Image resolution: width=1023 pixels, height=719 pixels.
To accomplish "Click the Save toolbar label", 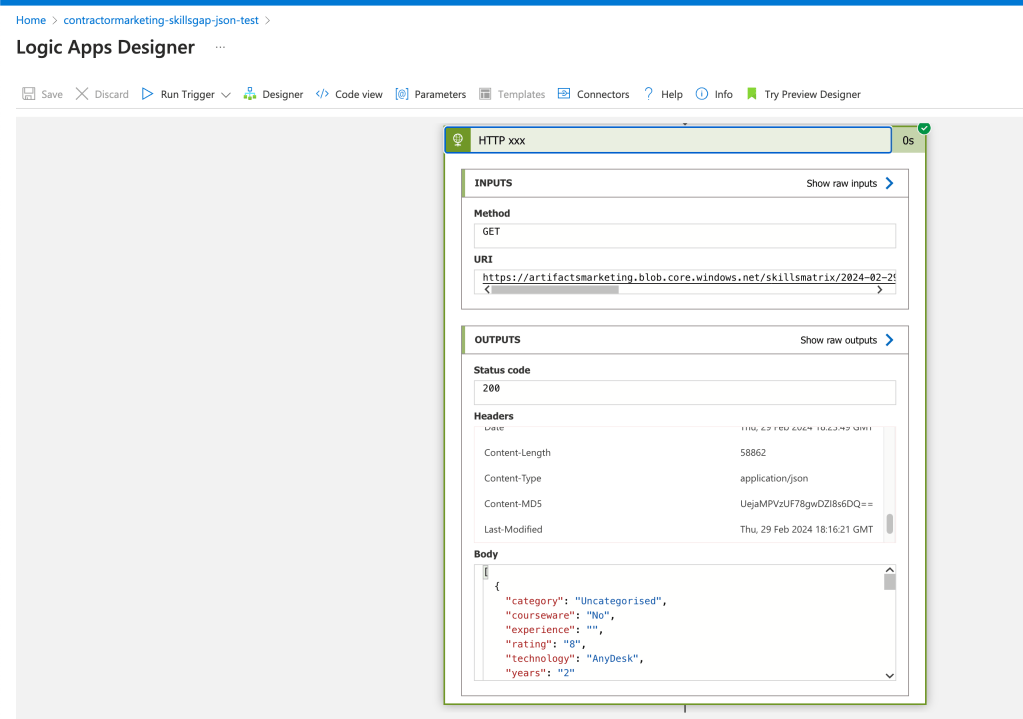I will 52,95.
